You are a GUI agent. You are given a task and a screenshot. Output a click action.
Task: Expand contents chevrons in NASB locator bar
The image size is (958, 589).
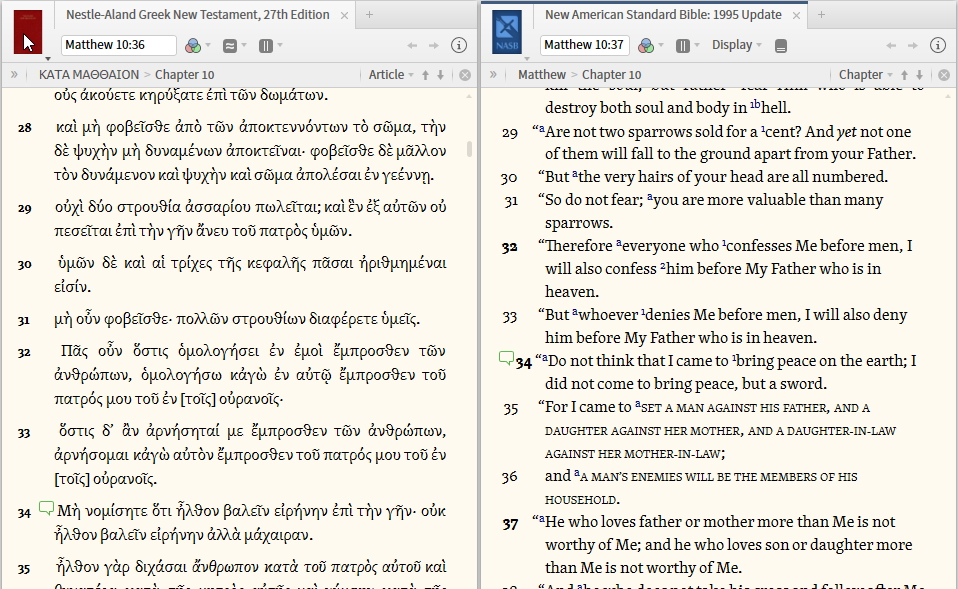pos(493,75)
